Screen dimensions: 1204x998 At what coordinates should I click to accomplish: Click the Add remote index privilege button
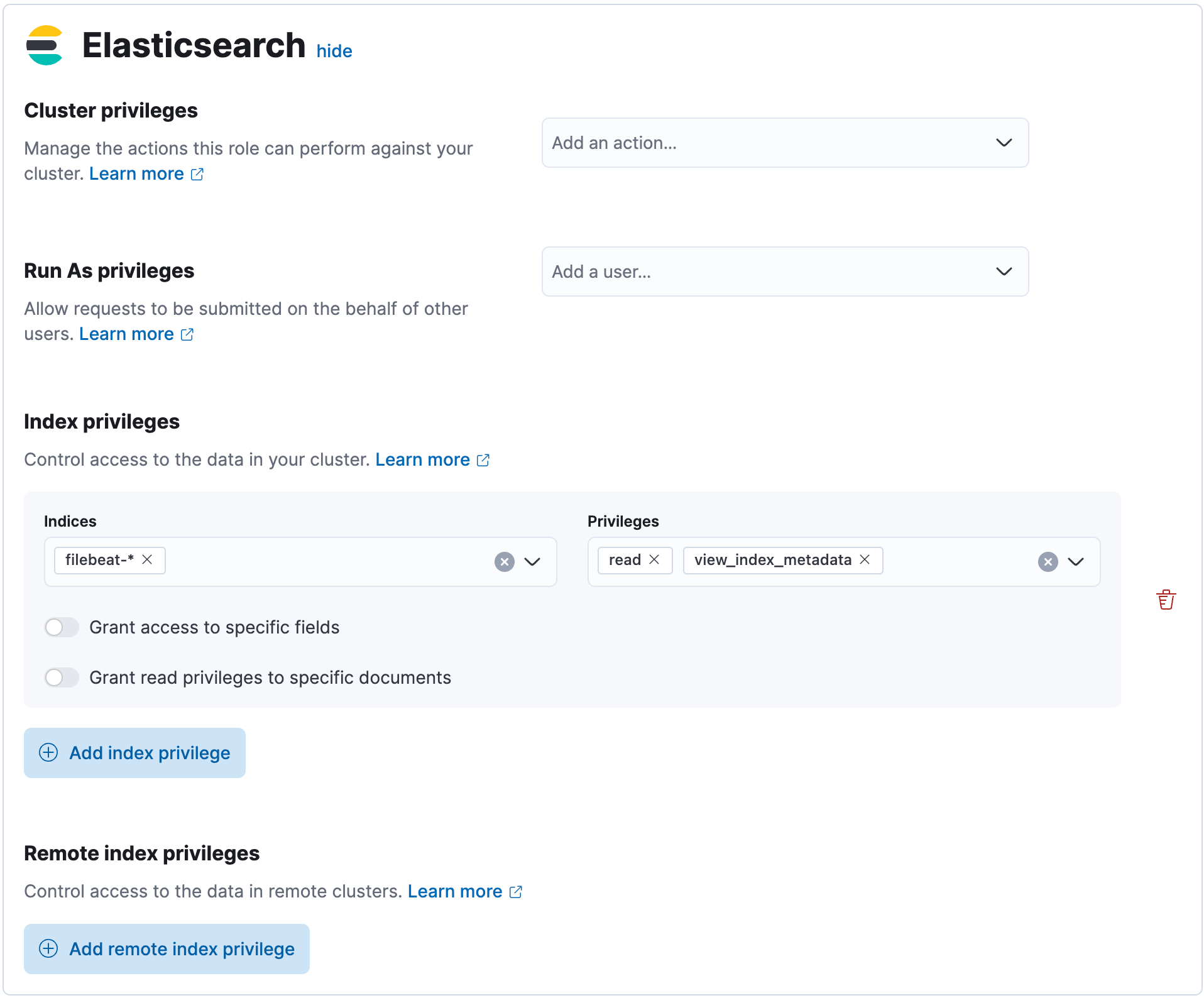[x=166, y=949]
